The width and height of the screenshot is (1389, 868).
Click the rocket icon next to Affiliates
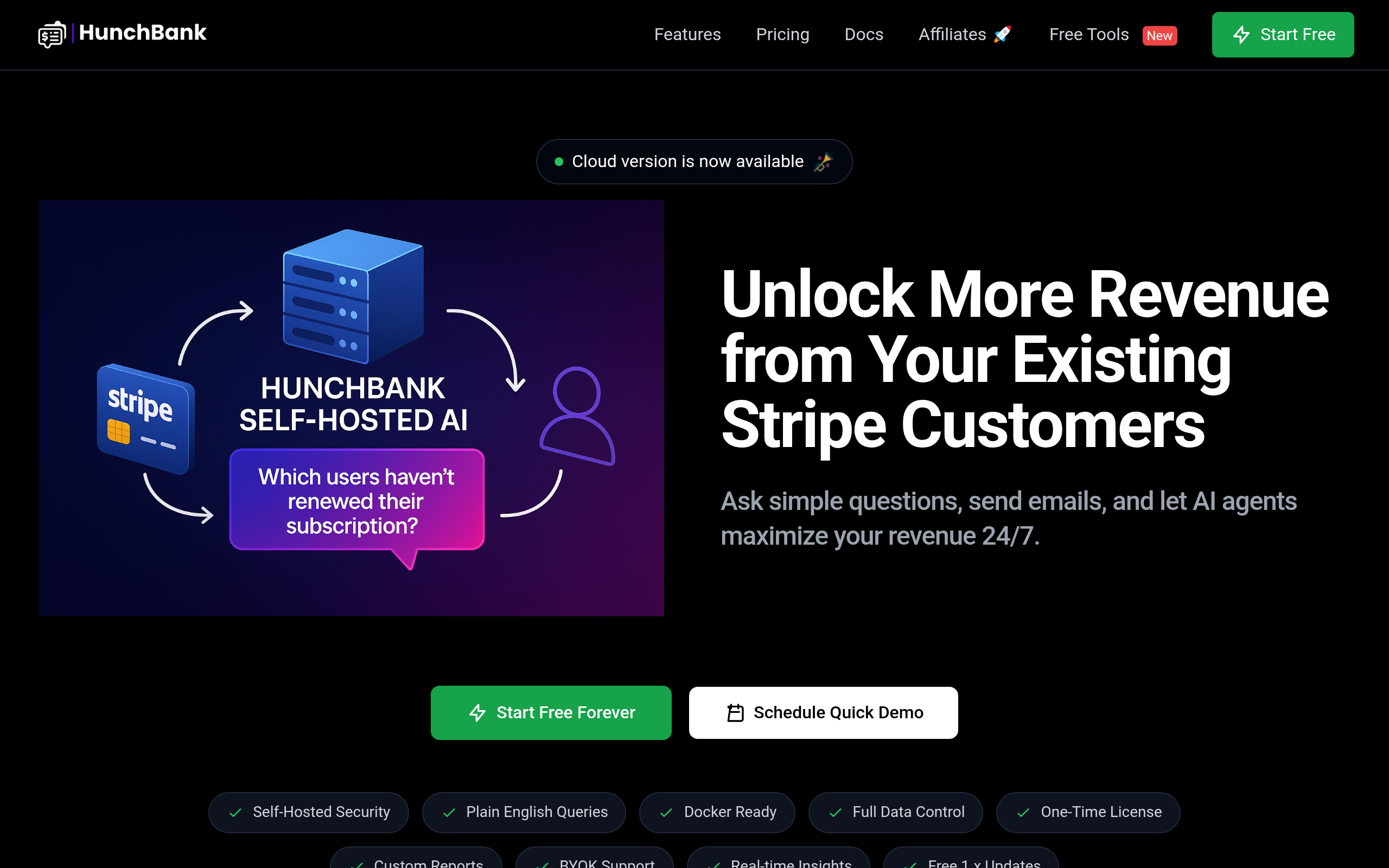(1002, 34)
